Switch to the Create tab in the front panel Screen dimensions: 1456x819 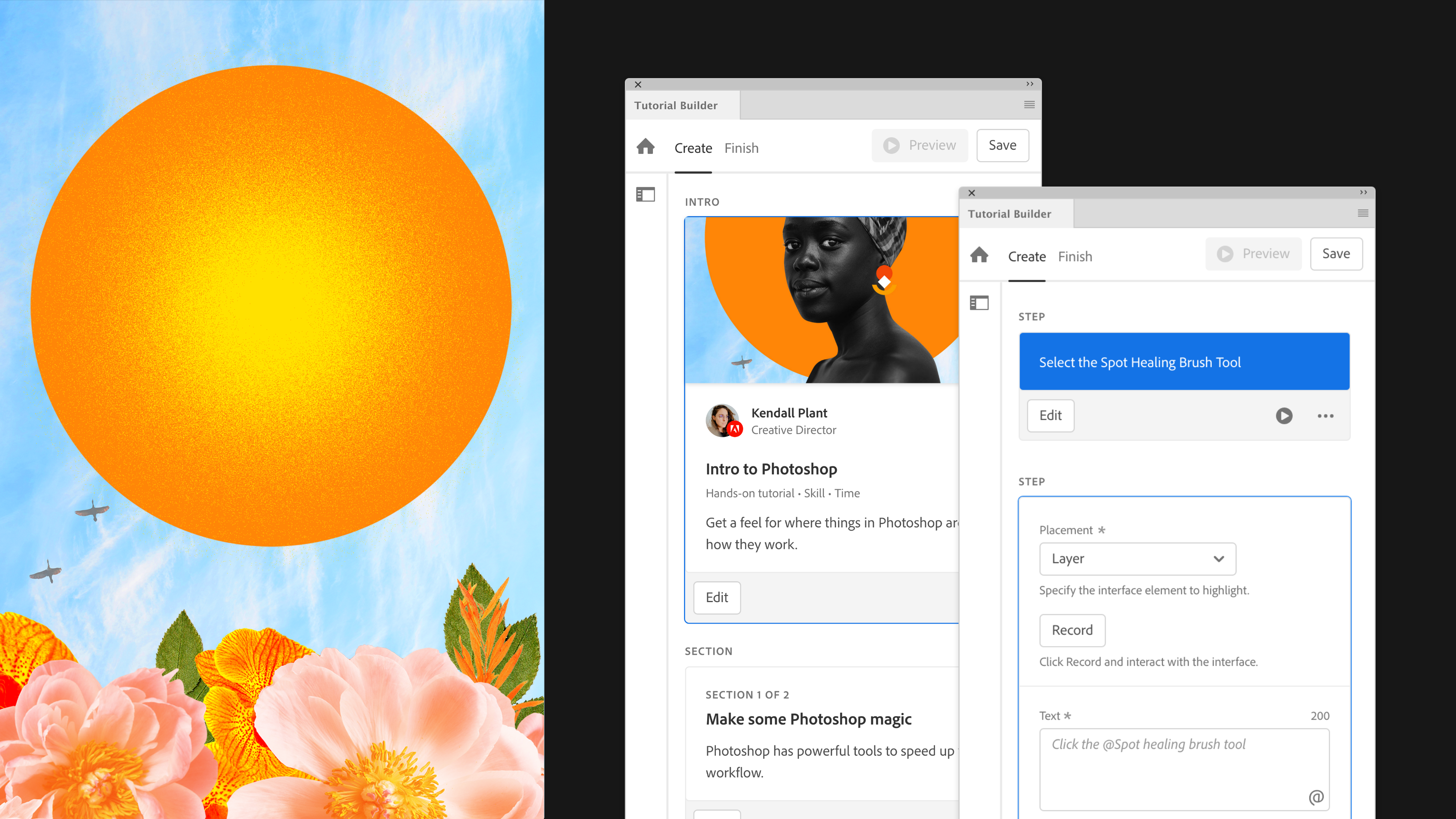click(x=1026, y=257)
